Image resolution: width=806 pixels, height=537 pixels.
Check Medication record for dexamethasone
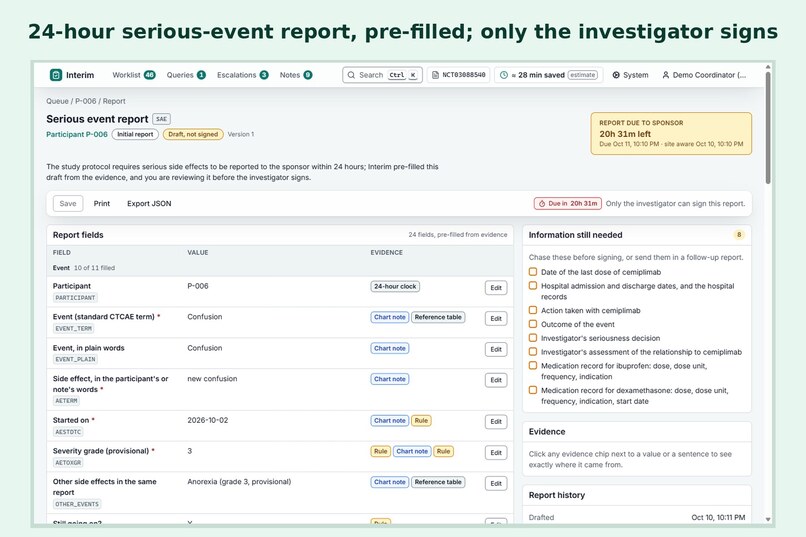pos(533,390)
